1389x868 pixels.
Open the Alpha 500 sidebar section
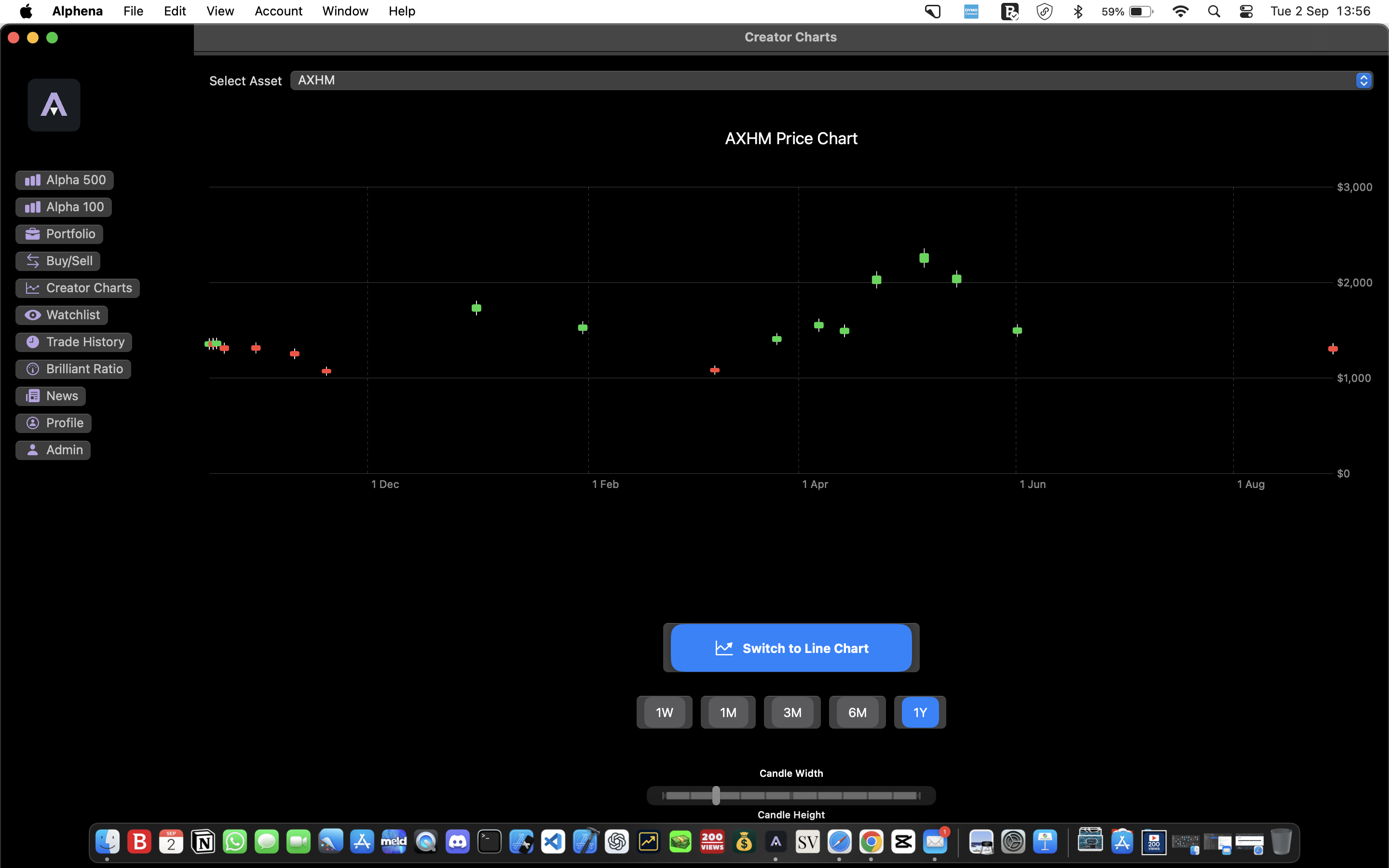pos(64,180)
